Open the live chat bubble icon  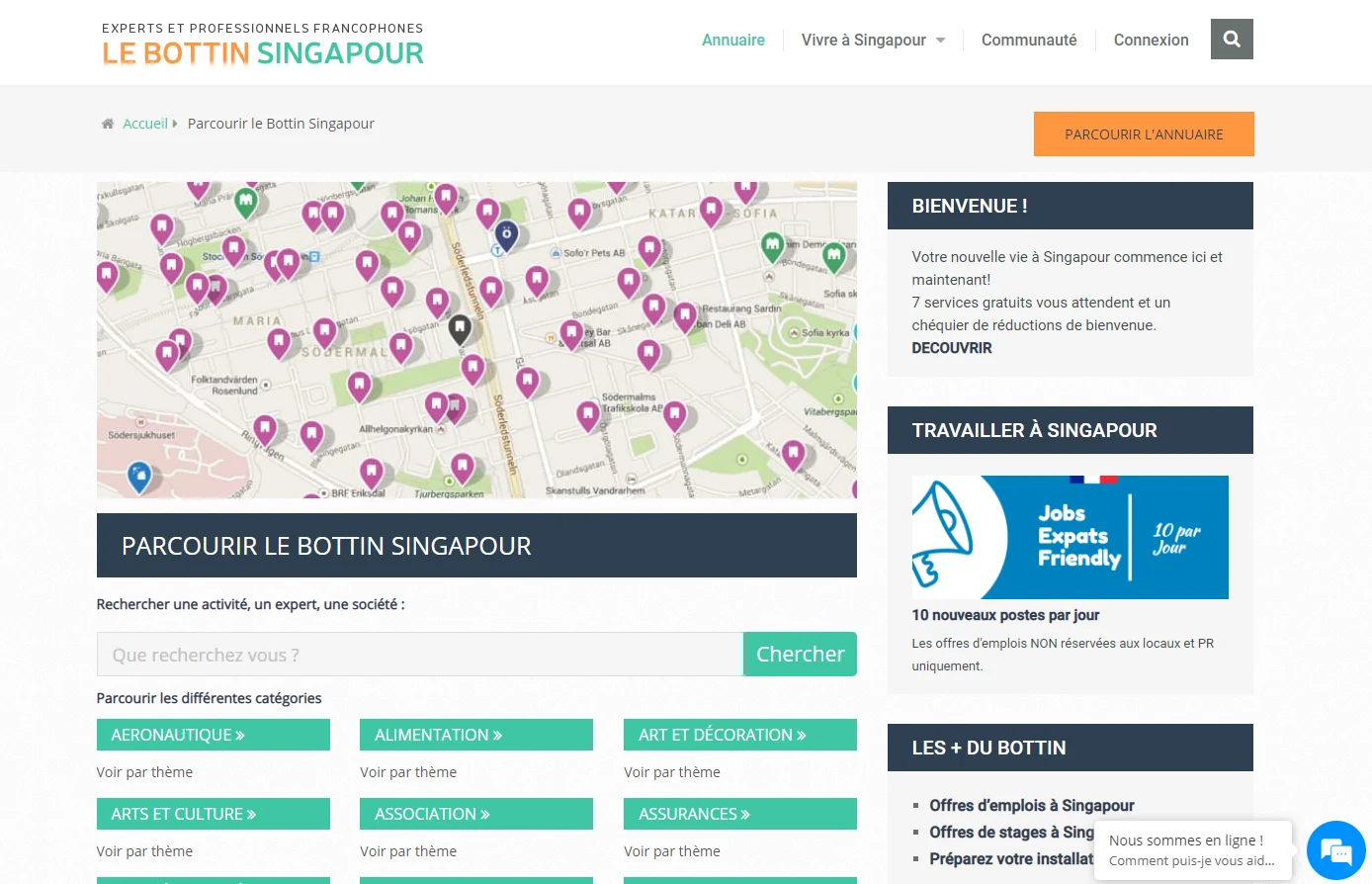[1335, 850]
